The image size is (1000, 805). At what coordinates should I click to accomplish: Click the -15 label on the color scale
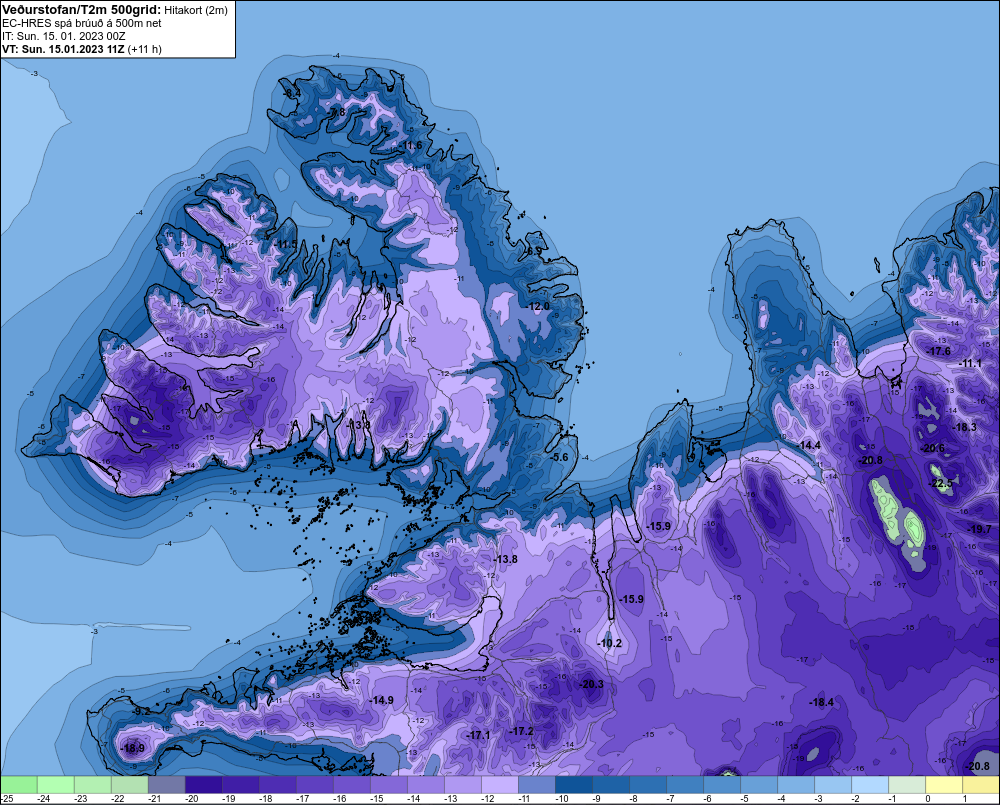[377, 799]
